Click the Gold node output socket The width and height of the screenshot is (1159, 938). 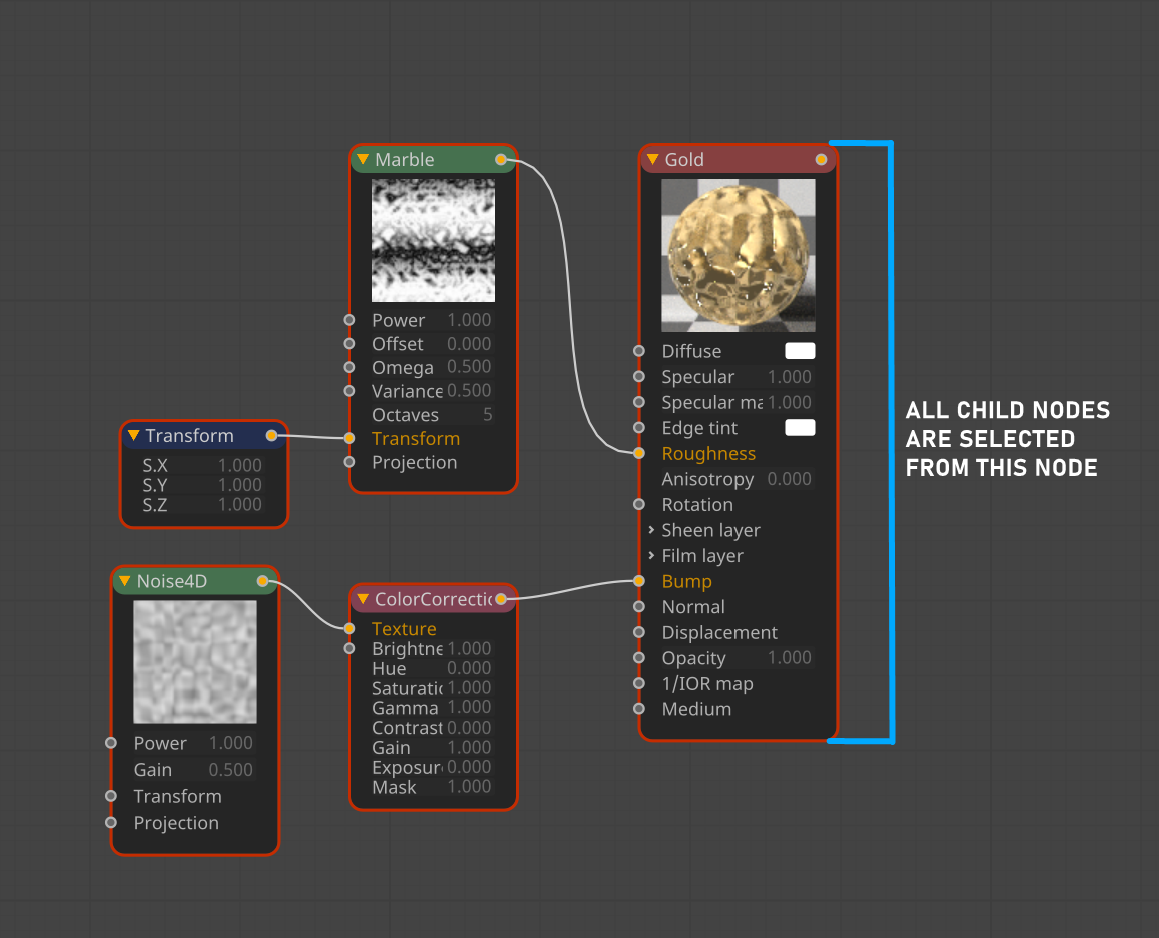click(821, 160)
